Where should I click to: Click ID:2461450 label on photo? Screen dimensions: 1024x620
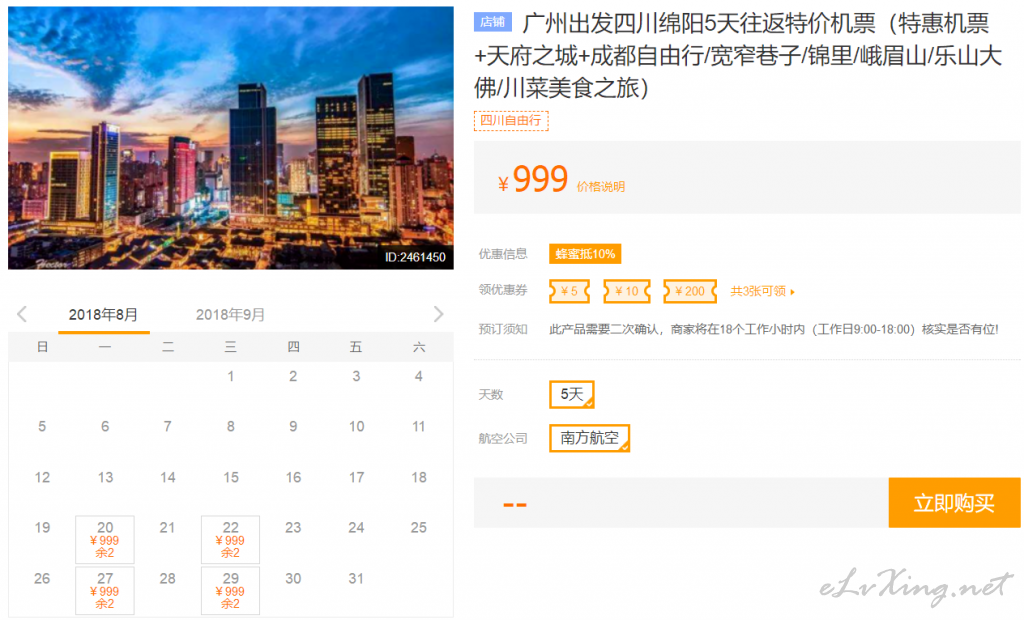tap(415, 257)
